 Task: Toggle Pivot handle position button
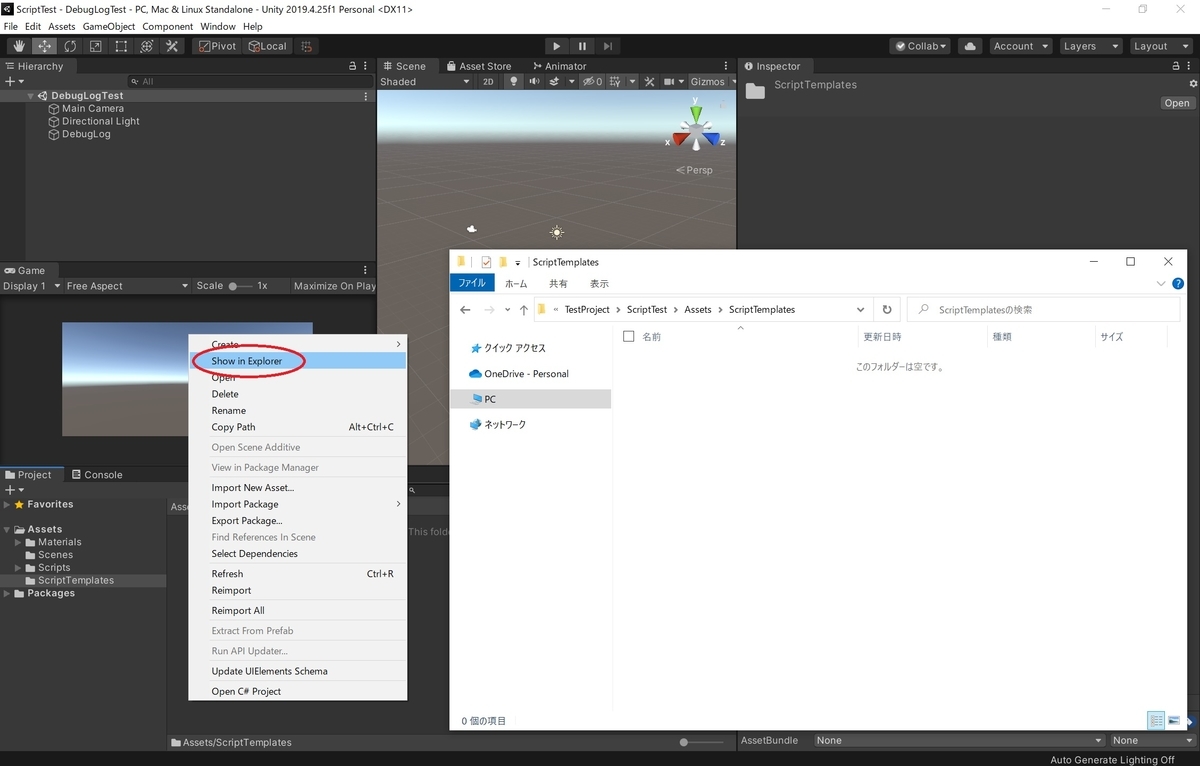217,46
